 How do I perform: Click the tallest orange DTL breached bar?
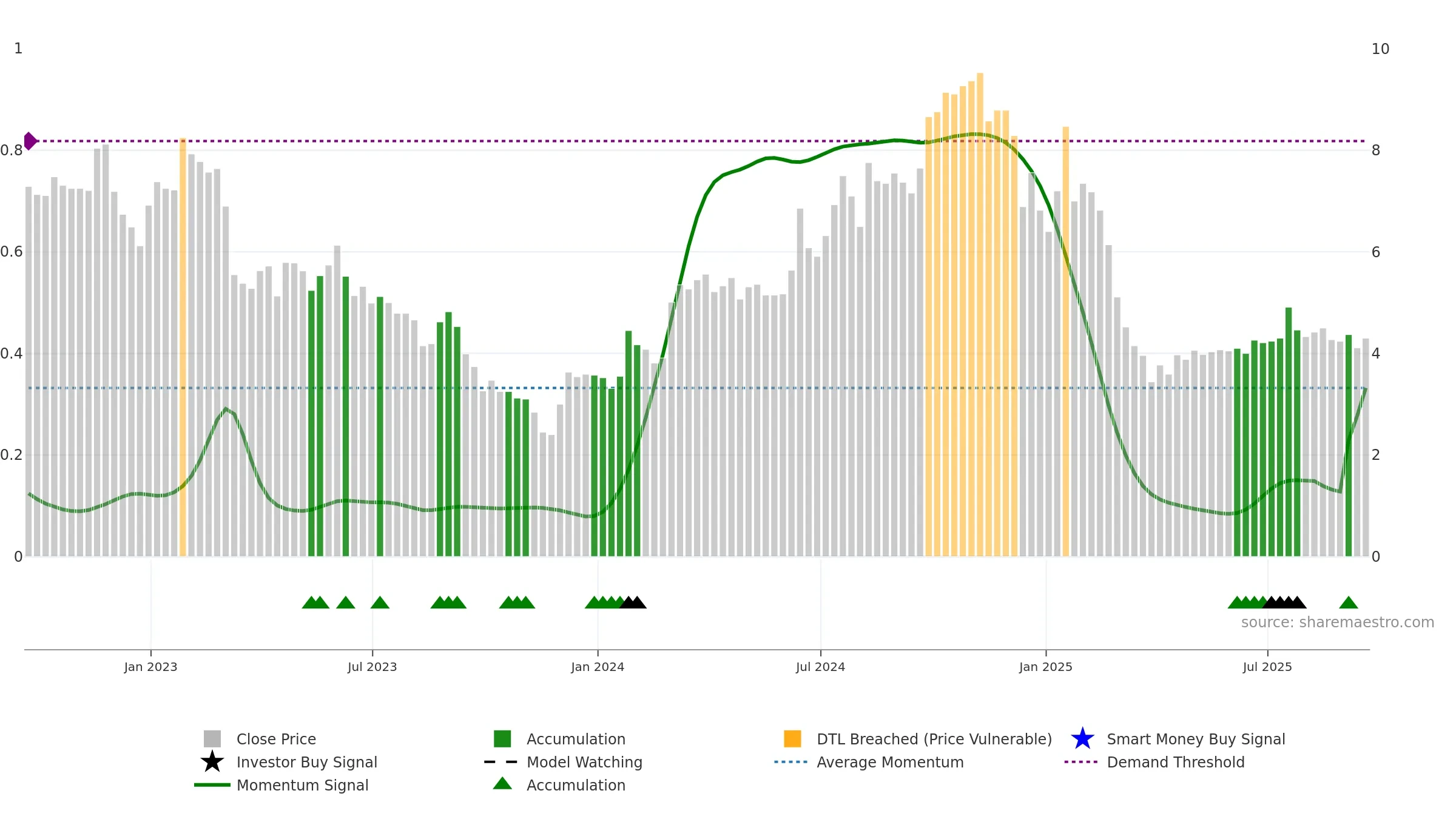[x=980, y=314]
